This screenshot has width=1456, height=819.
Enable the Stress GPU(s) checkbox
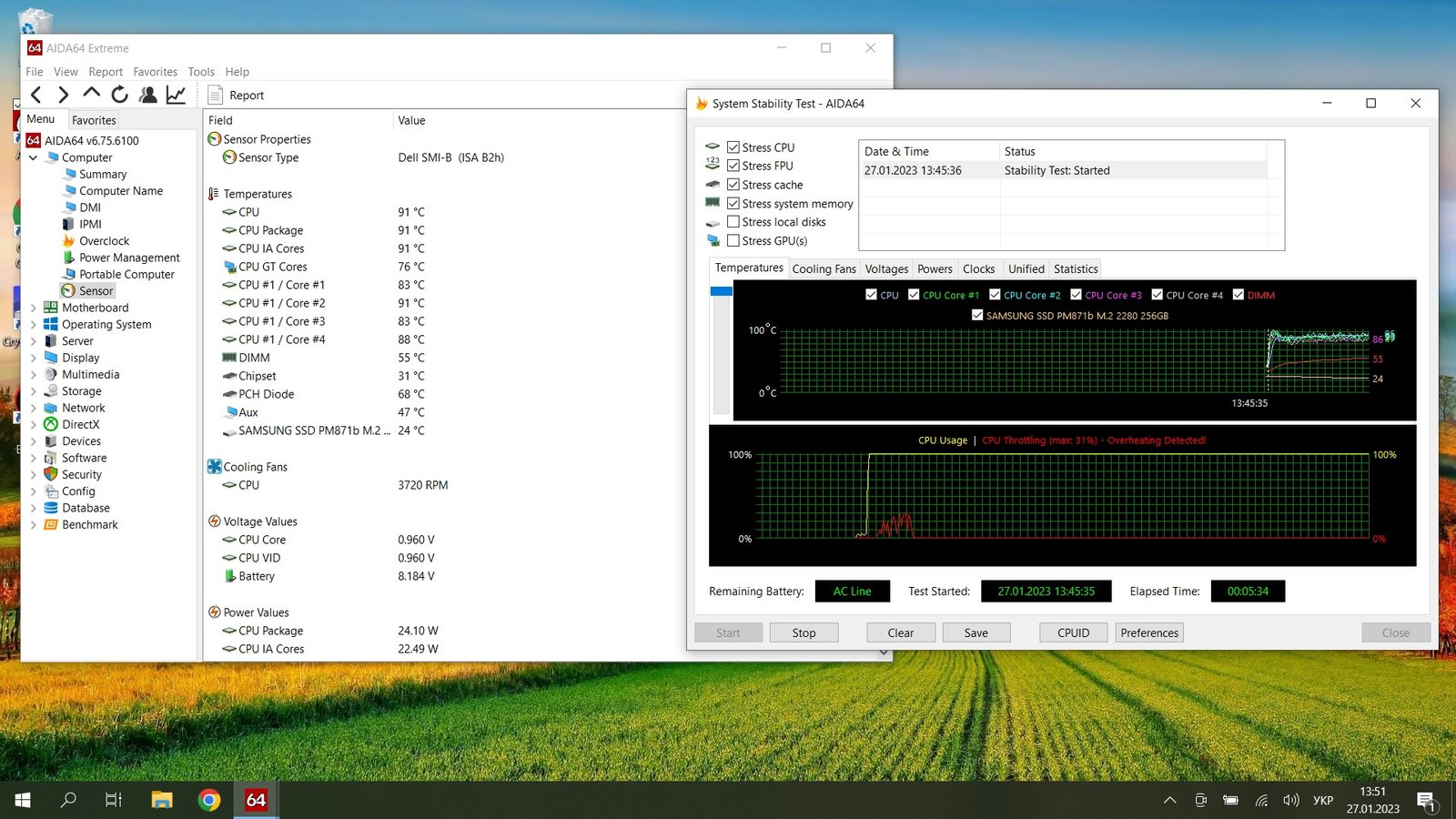733,241
